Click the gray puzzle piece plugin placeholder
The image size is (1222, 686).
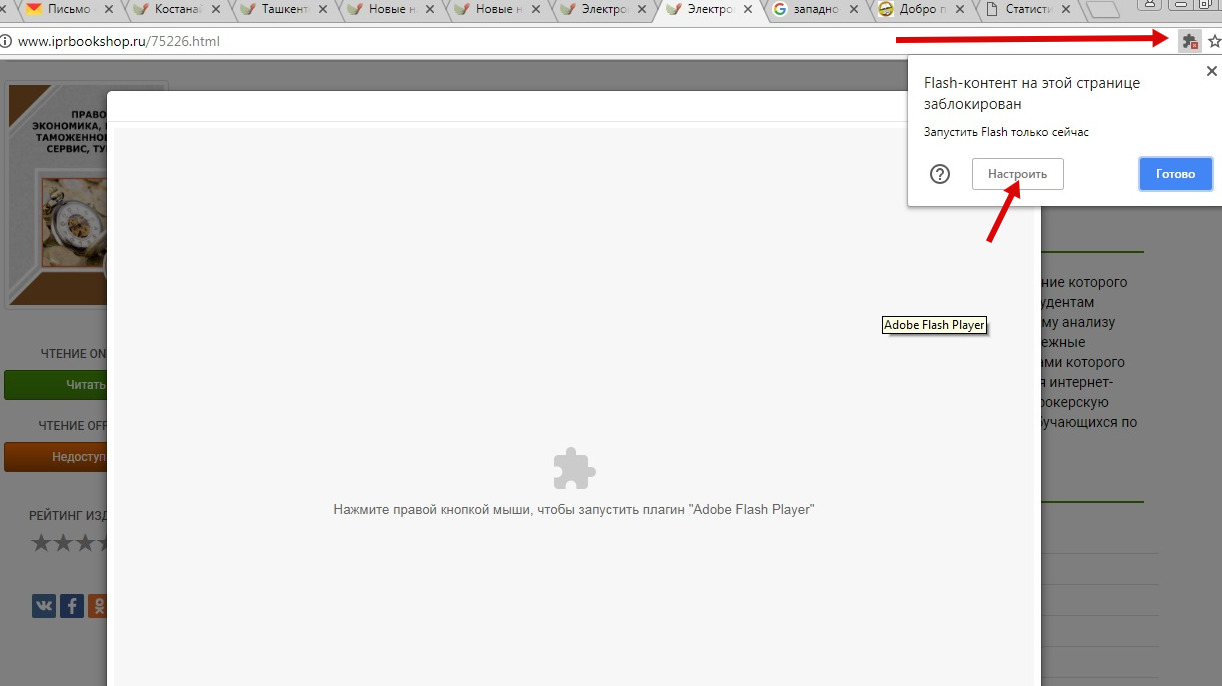[x=574, y=469]
